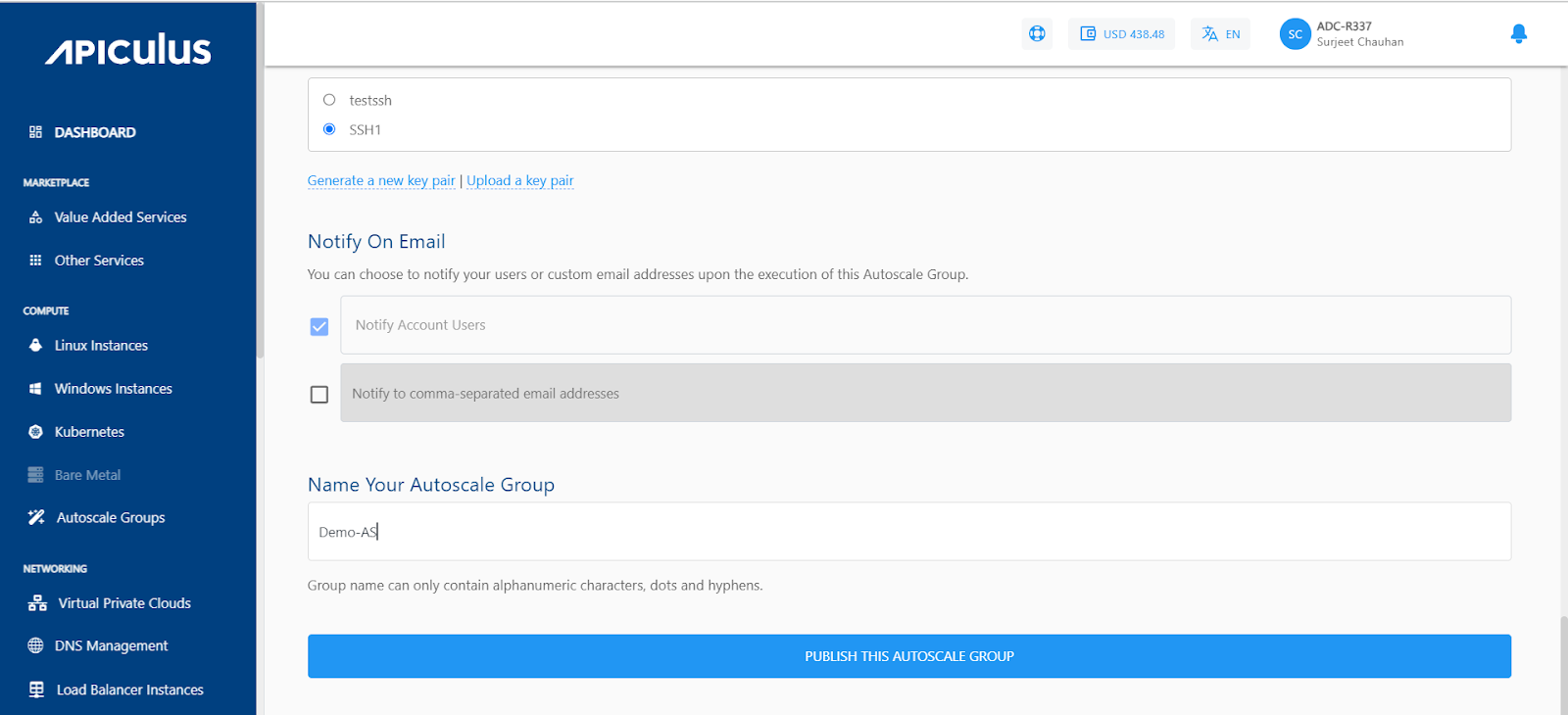This screenshot has width=1568, height=715.
Task: Click the SC user avatar
Action: (1295, 34)
